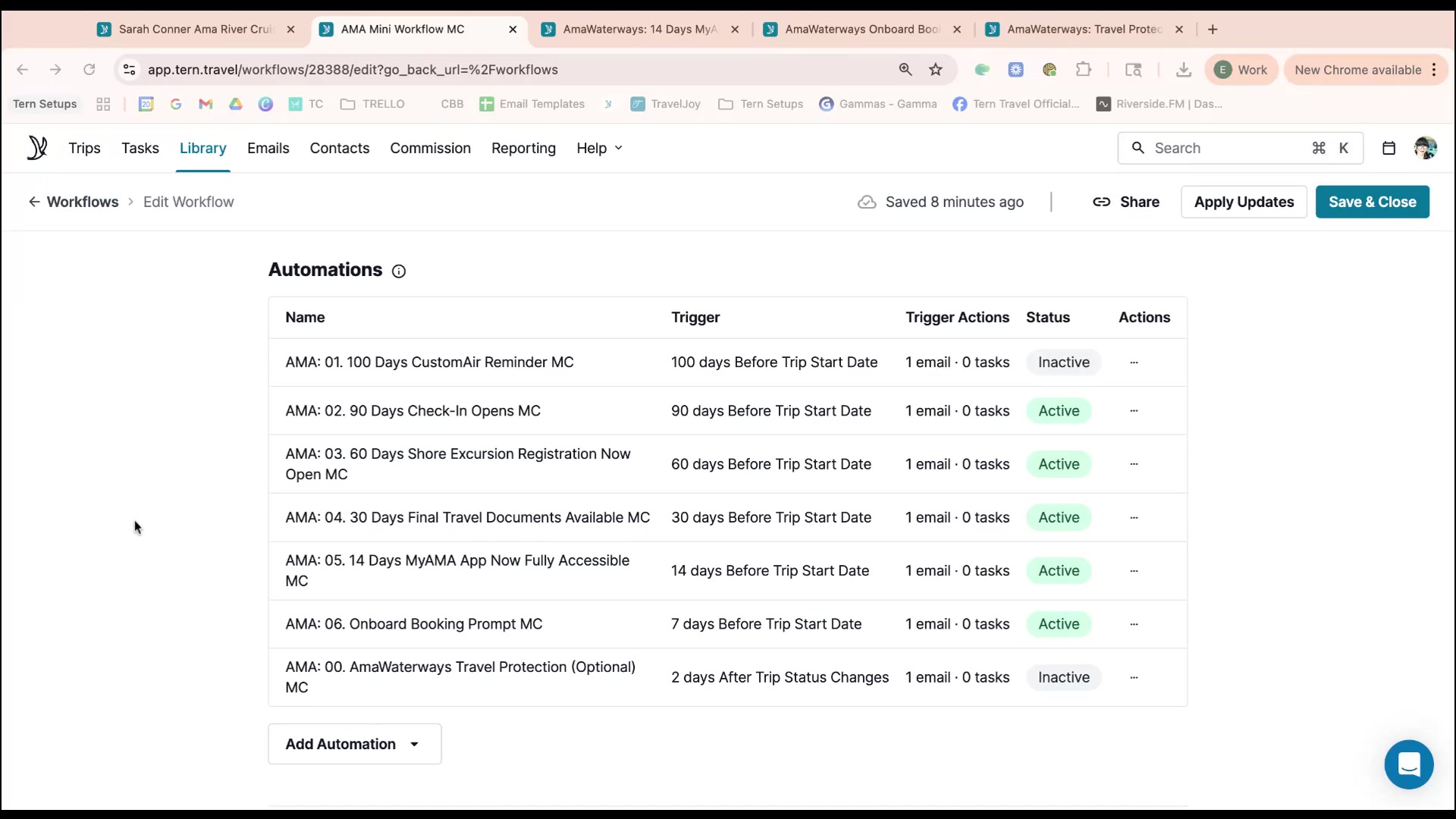
Task: Reload the current page
Action: point(89,70)
